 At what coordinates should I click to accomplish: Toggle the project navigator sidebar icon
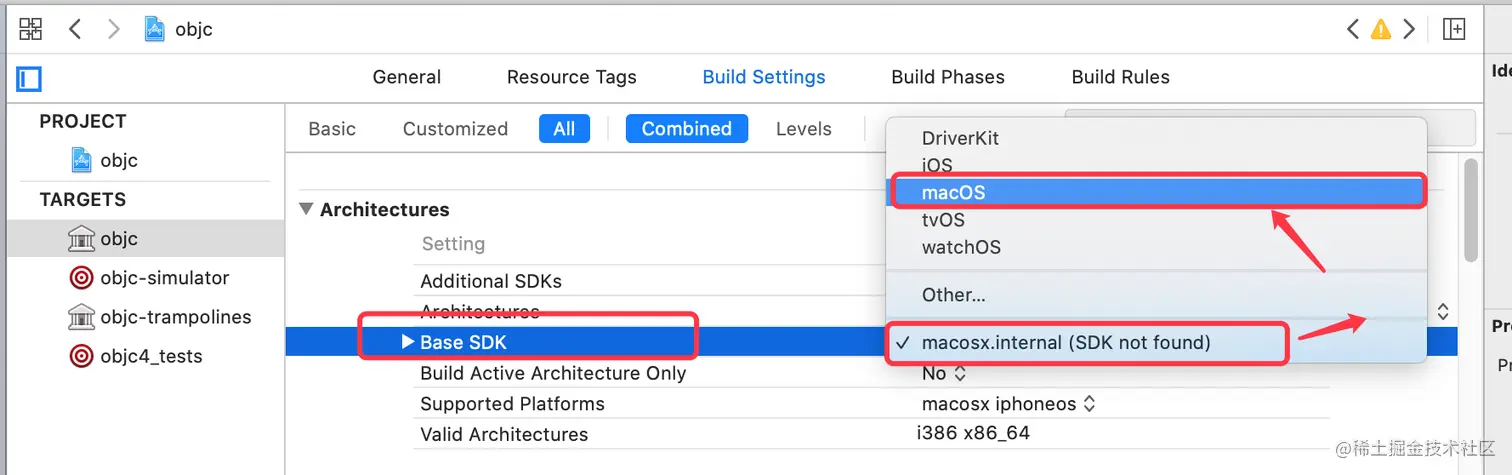point(29,78)
